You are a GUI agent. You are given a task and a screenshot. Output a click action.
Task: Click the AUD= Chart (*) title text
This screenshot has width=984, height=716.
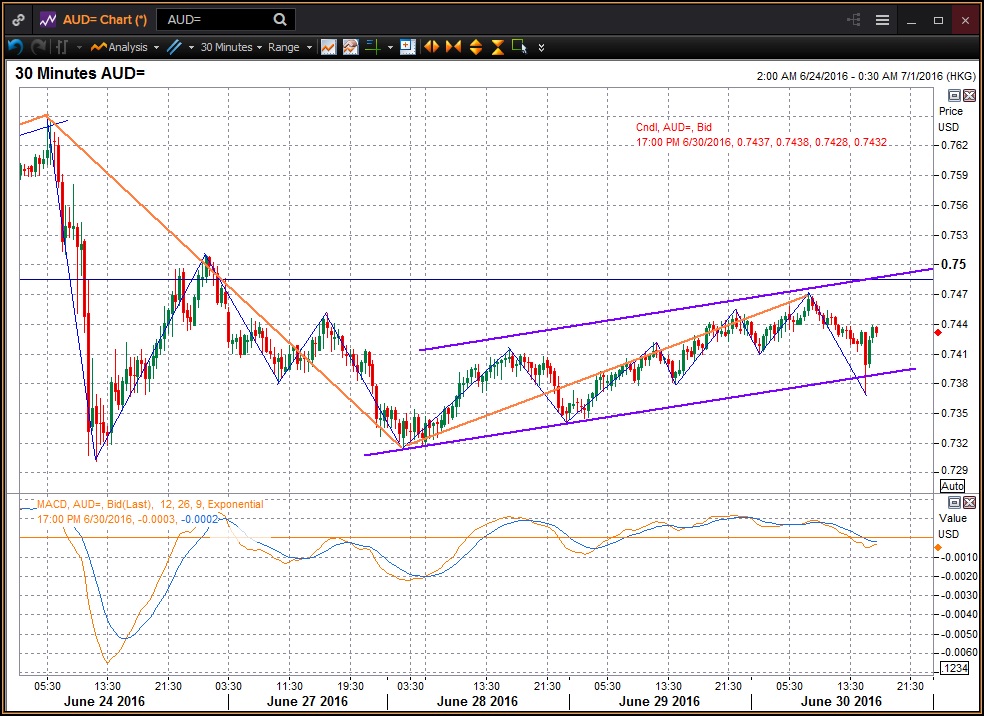105,19
